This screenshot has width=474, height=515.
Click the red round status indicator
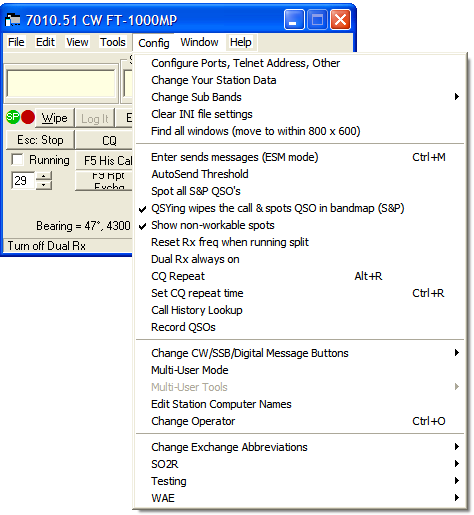click(28, 117)
